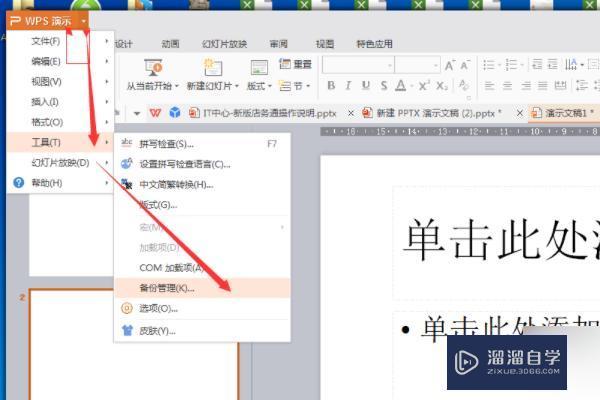600x400 pixels.
Task: Click the text direction icon
Action: pos(571,64)
